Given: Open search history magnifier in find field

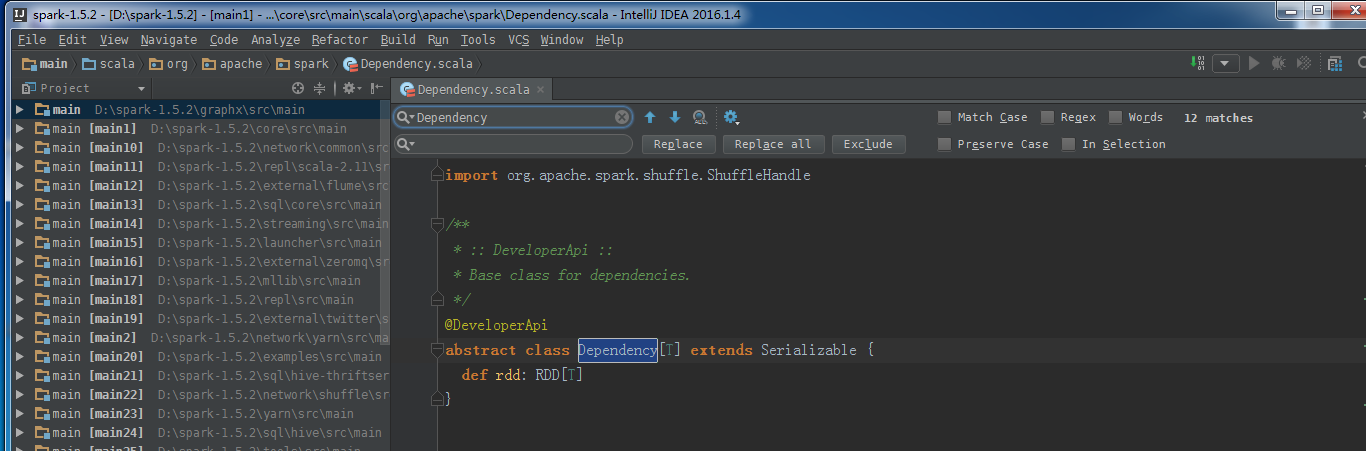Looking at the screenshot, I should (405, 117).
